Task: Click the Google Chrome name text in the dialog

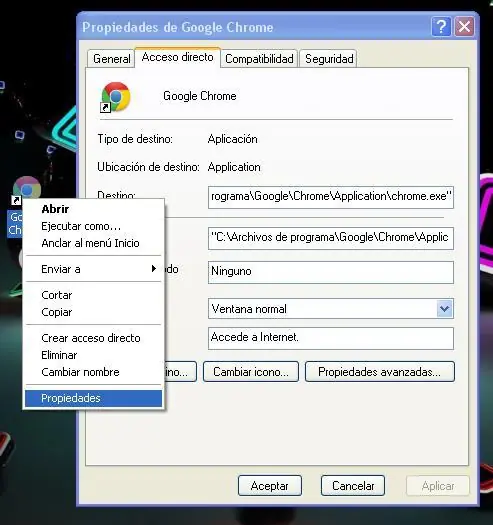Action: 200,96
